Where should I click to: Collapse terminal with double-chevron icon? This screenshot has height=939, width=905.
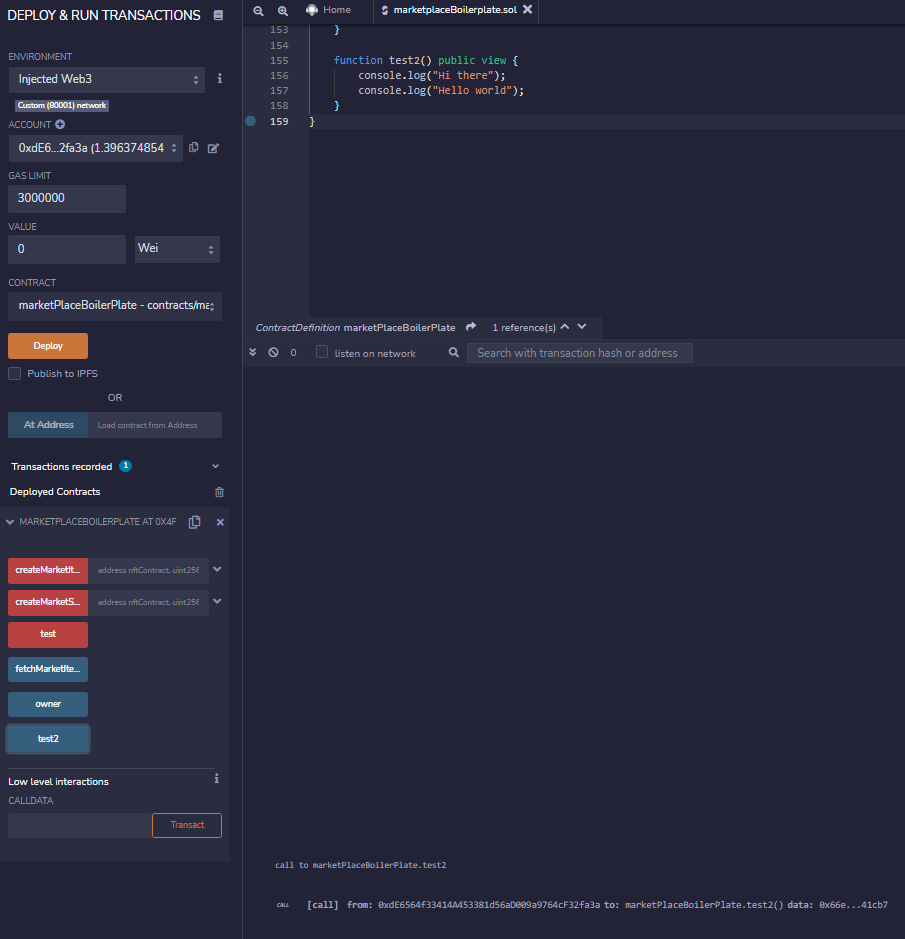252,352
